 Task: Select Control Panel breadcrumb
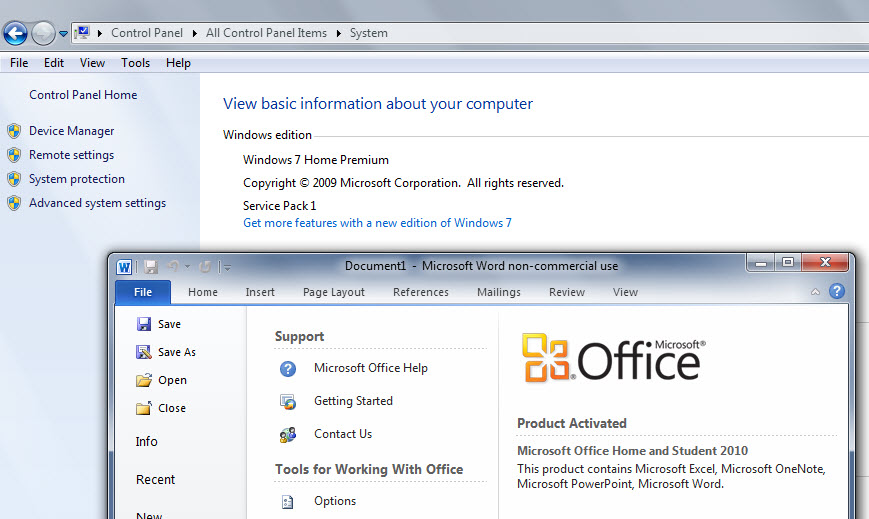click(x=147, y=33)
